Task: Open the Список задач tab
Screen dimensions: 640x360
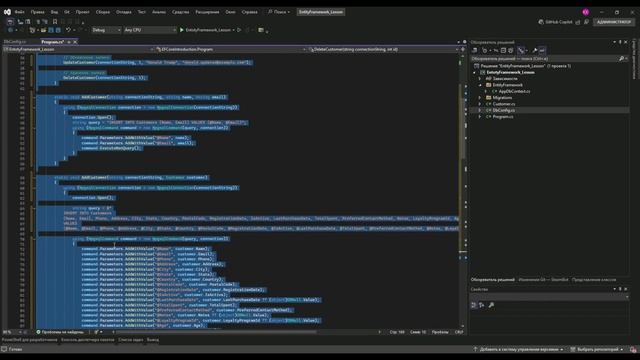Action: pyautogui.click(x=131, y=340)
